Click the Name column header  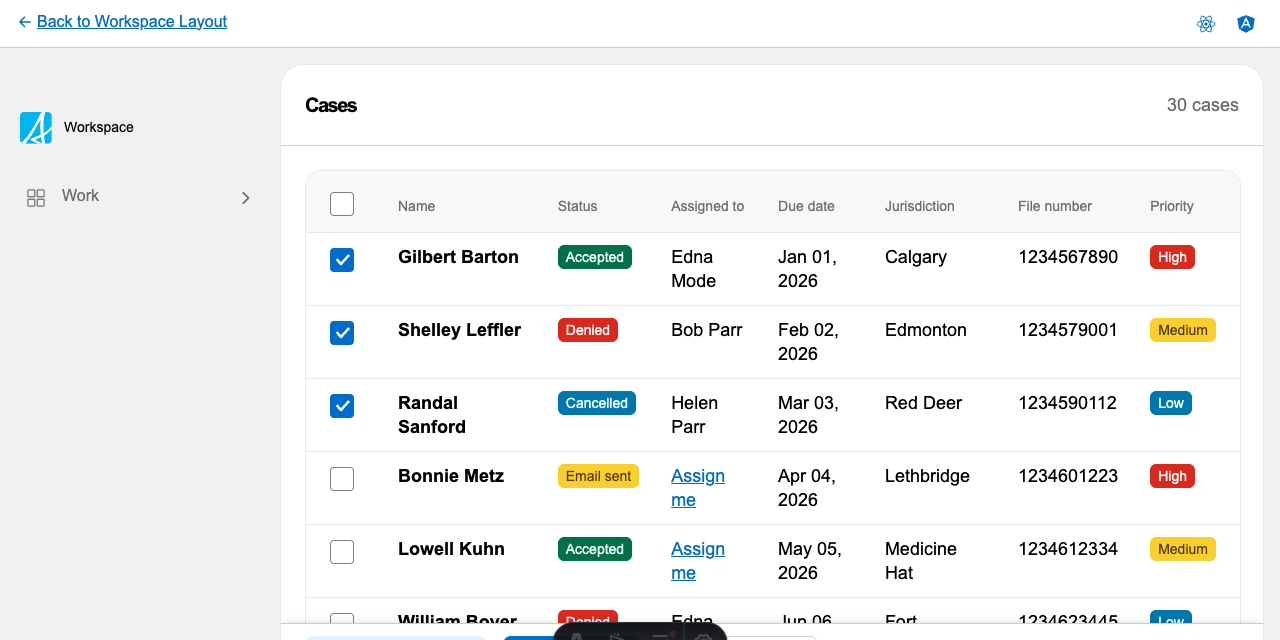416,206
